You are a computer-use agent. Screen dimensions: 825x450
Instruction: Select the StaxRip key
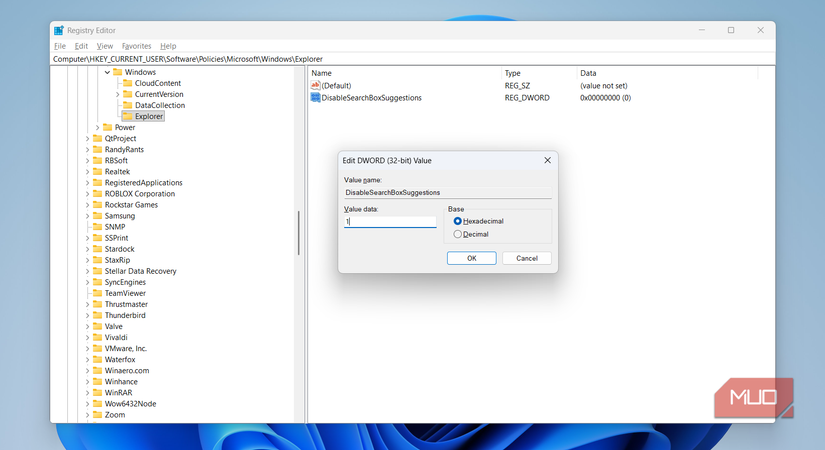coord(117,260)
